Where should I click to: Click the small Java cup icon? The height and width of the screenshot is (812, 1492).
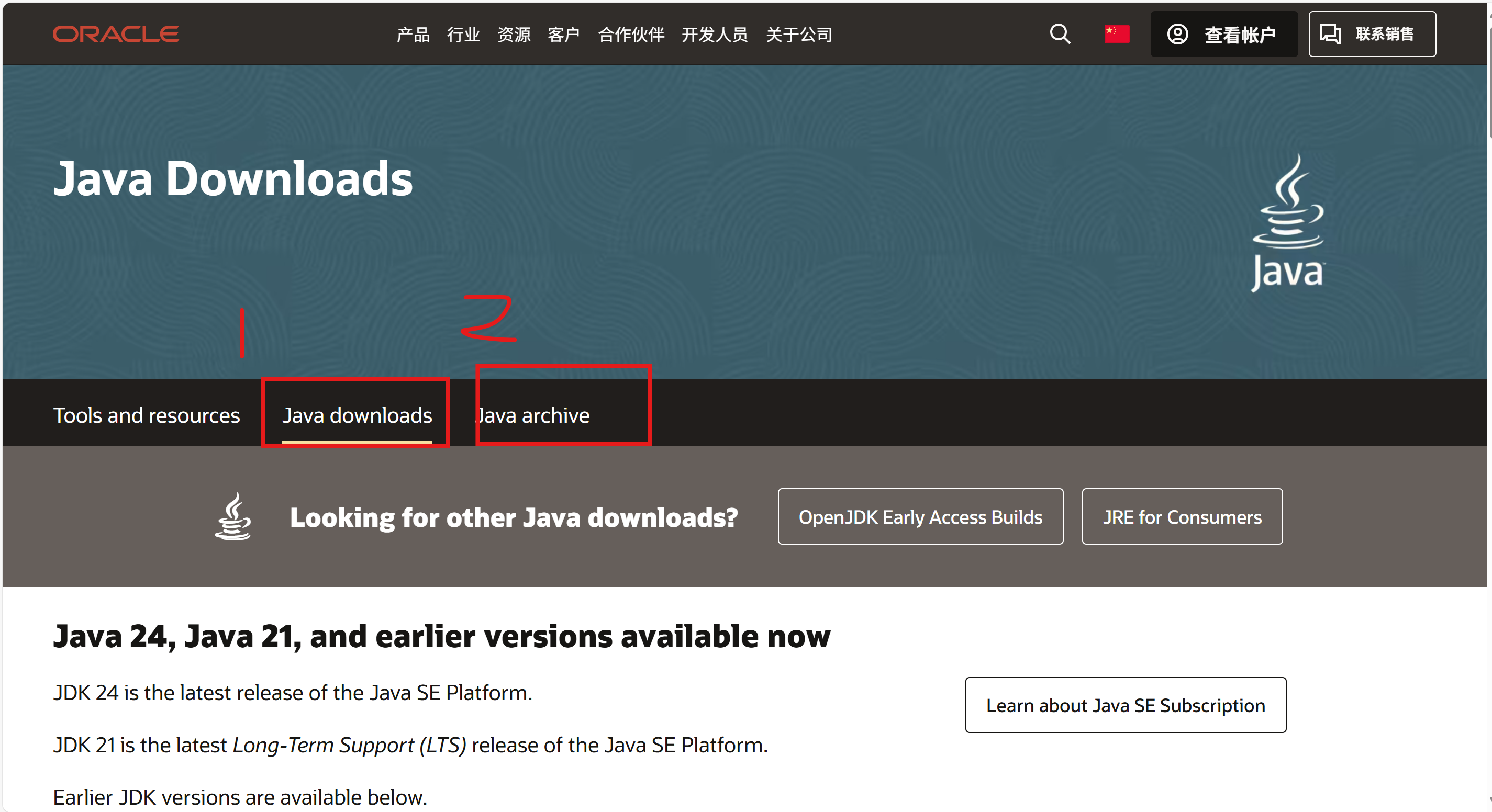coord(233,516)
